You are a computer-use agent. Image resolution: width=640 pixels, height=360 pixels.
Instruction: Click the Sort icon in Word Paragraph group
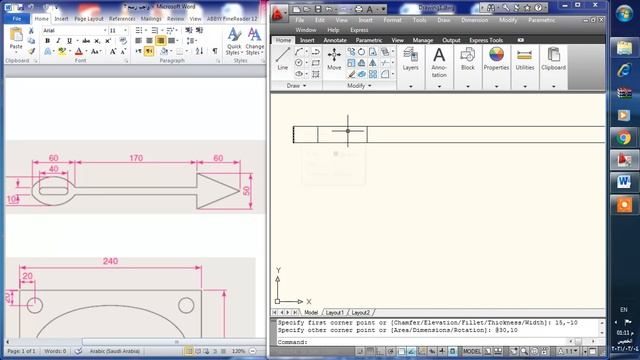tap(199, 51)
